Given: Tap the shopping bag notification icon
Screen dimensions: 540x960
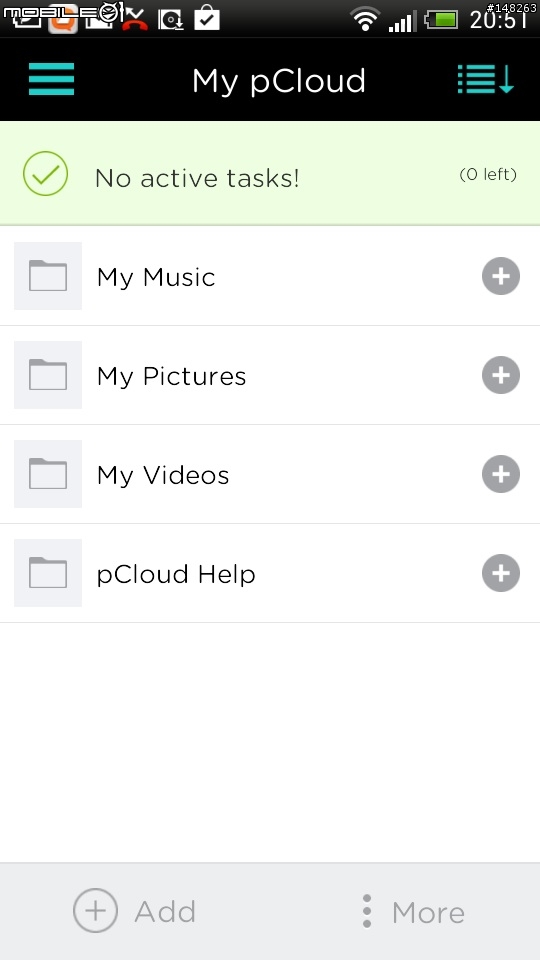Looking at the screenshot, I should (x=207, y=17).
